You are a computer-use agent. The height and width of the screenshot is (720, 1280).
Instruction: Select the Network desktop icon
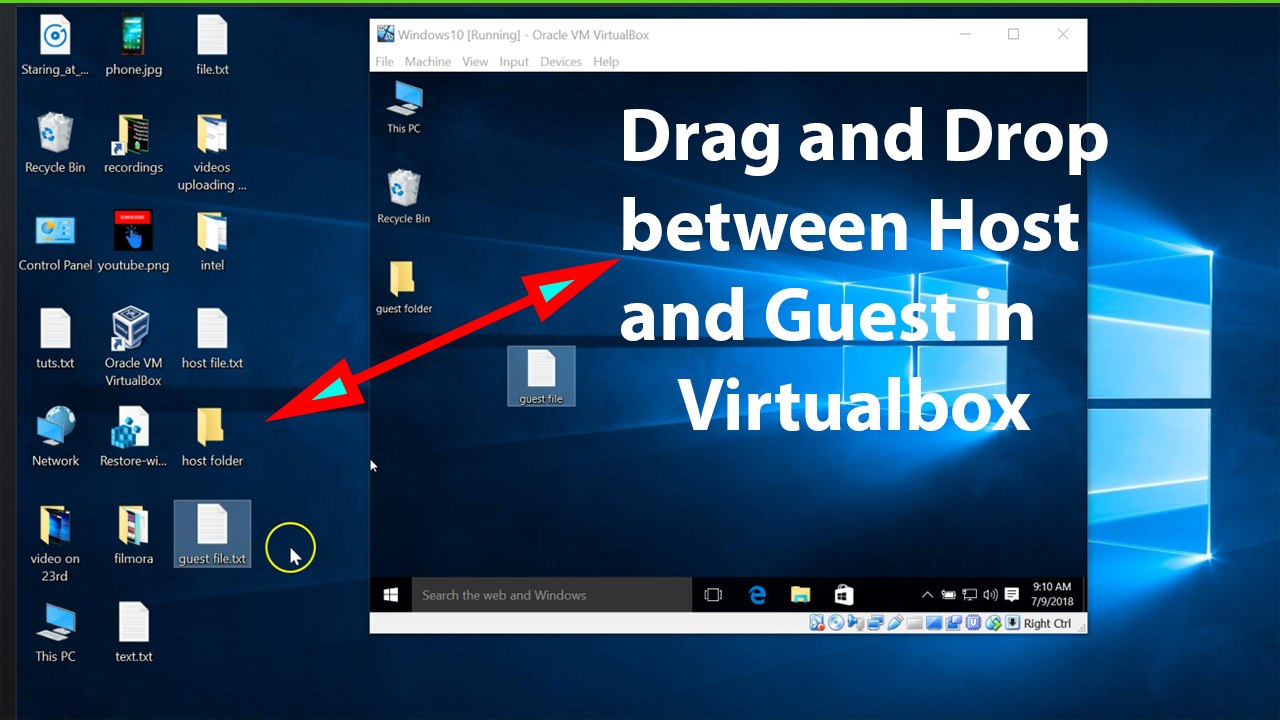click(x=55, y=438)
